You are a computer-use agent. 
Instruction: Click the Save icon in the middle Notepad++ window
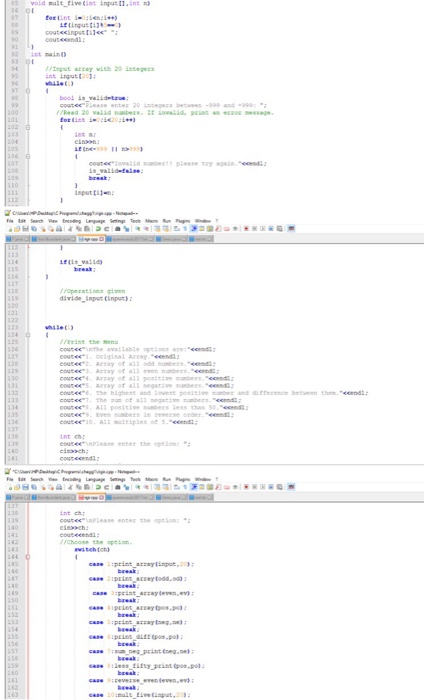(25, 229)
